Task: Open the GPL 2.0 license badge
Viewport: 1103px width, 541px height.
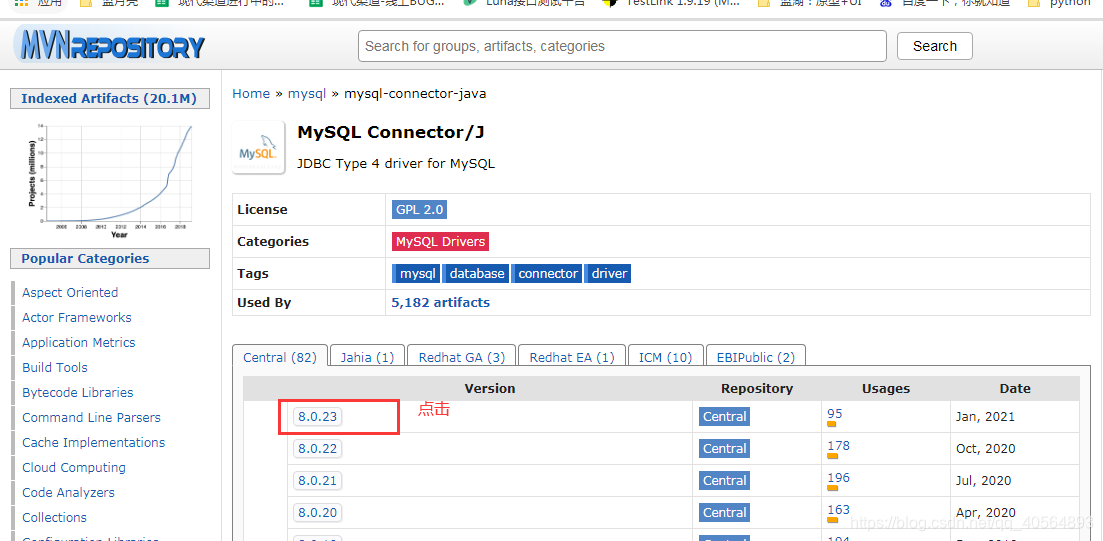Action: (x=419, y=210)
